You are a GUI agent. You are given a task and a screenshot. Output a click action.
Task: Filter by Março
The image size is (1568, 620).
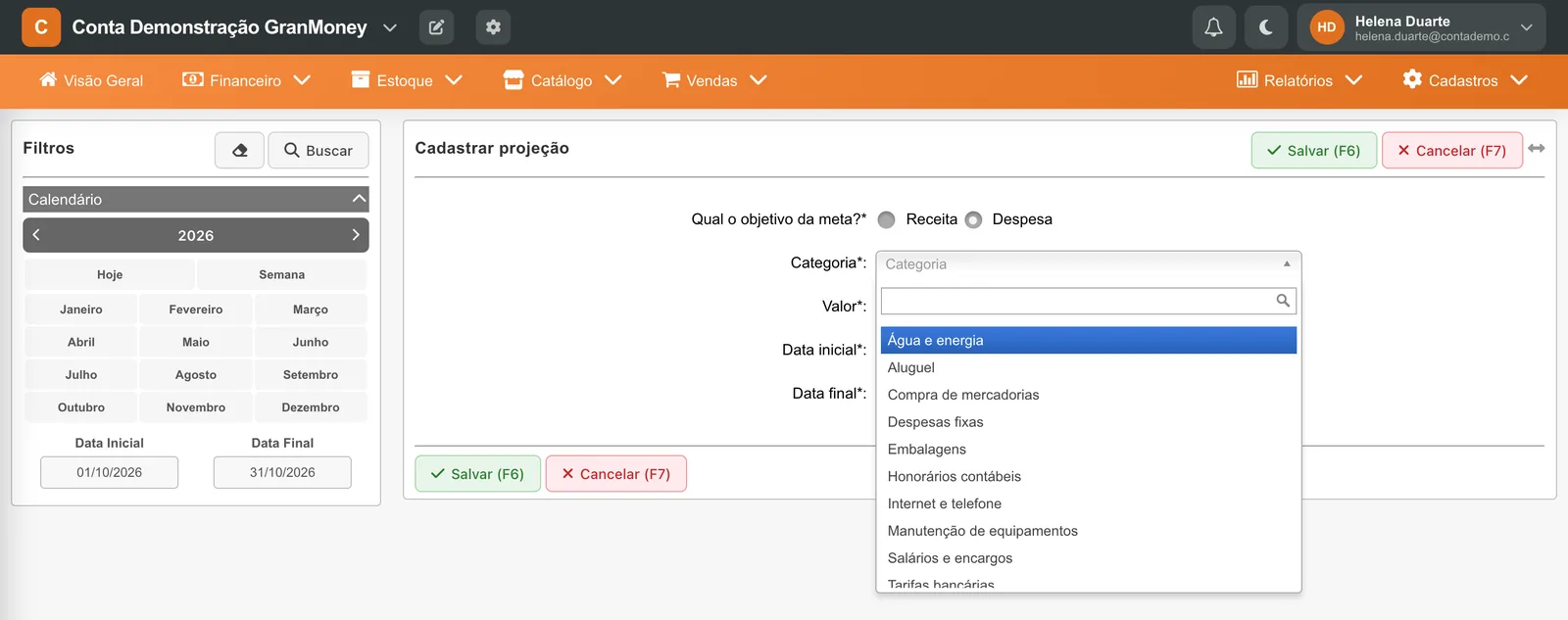311,310
